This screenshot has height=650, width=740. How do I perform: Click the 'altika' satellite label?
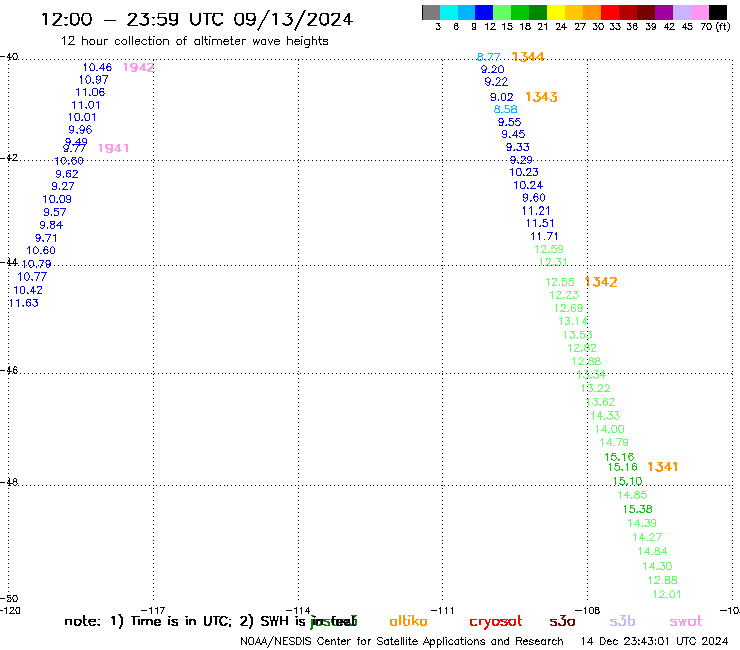pyautogui.click(x=408, y=621)
